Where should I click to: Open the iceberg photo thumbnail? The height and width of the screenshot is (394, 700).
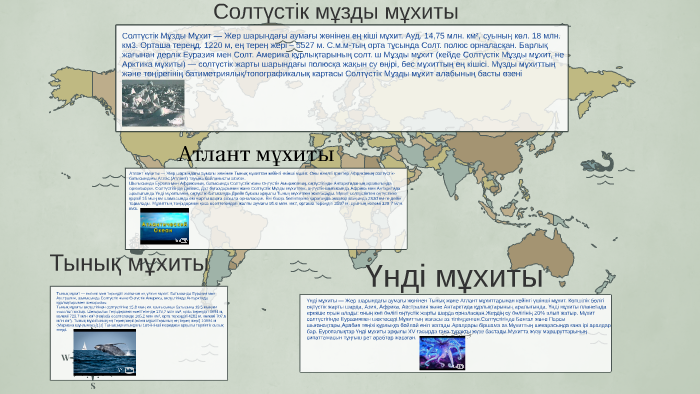(x=153, y=103)
